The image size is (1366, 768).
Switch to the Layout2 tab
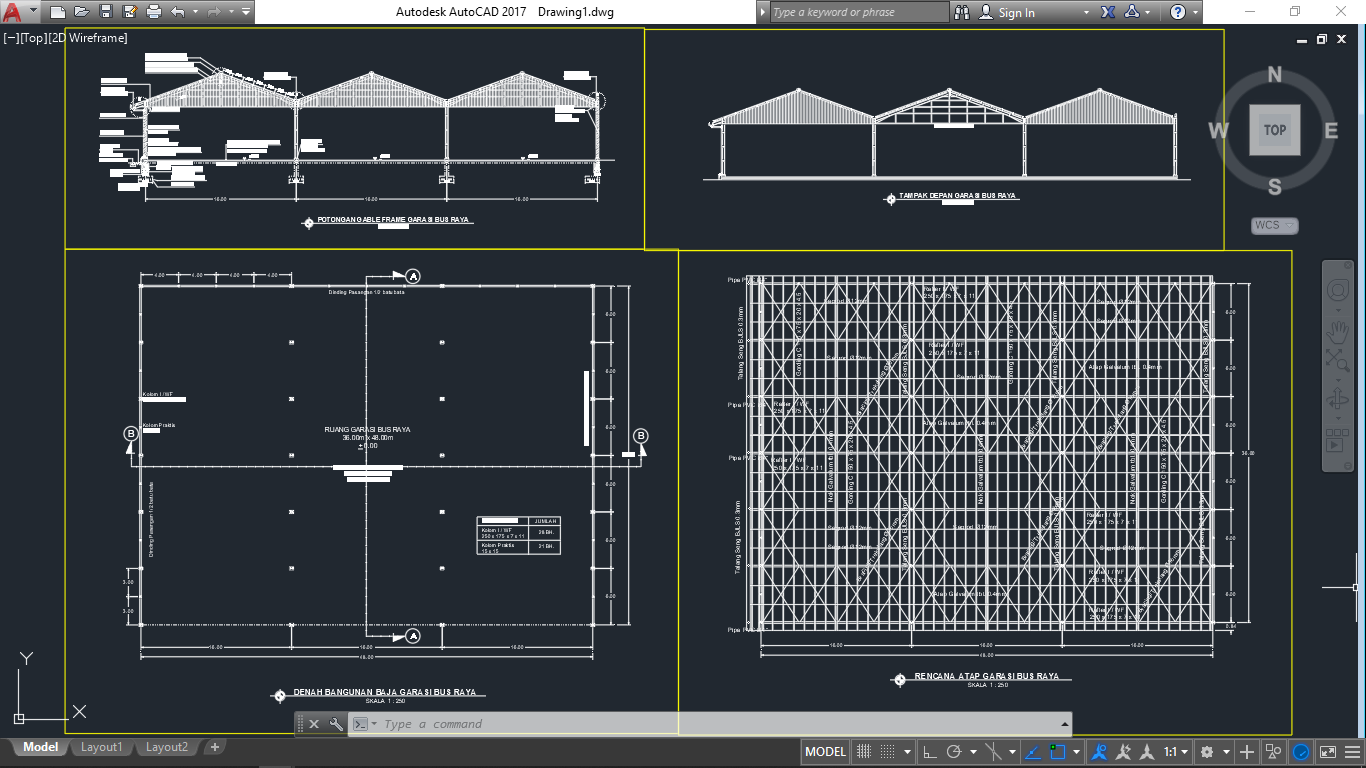[x=166, y=746]
